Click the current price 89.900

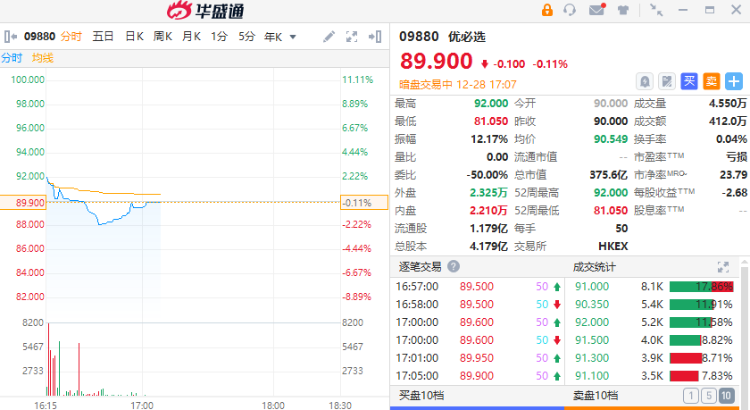436,61
